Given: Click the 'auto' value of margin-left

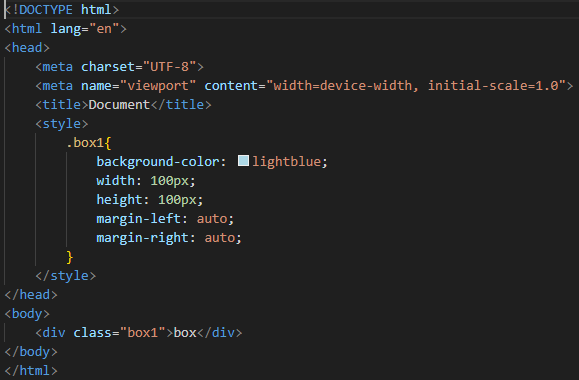Looking at the screenshot, I should click(x=212, y=219).
